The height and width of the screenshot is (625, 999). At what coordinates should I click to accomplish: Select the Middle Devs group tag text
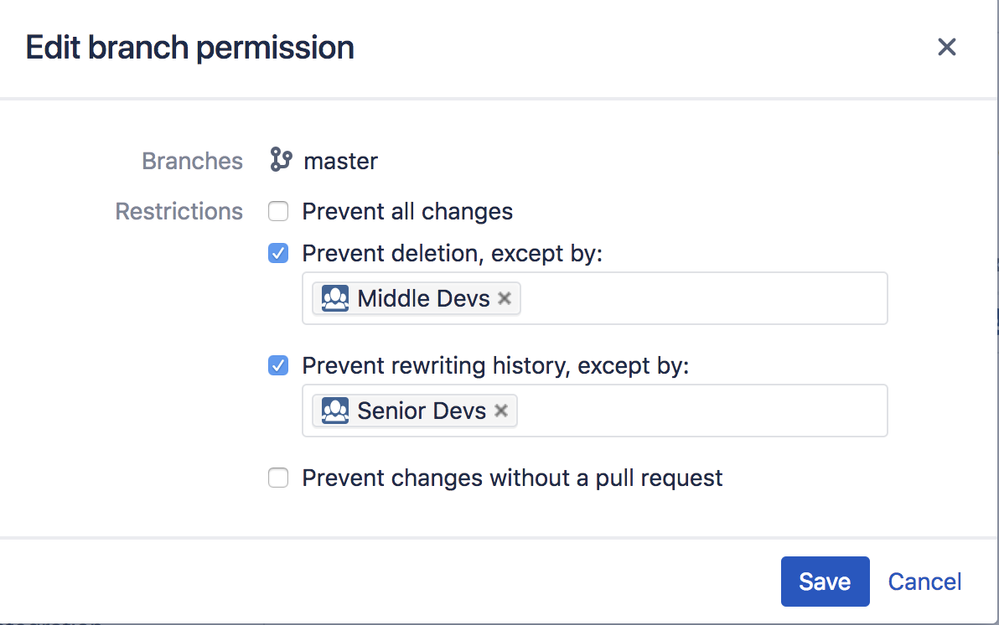click(x=423, y=298)
